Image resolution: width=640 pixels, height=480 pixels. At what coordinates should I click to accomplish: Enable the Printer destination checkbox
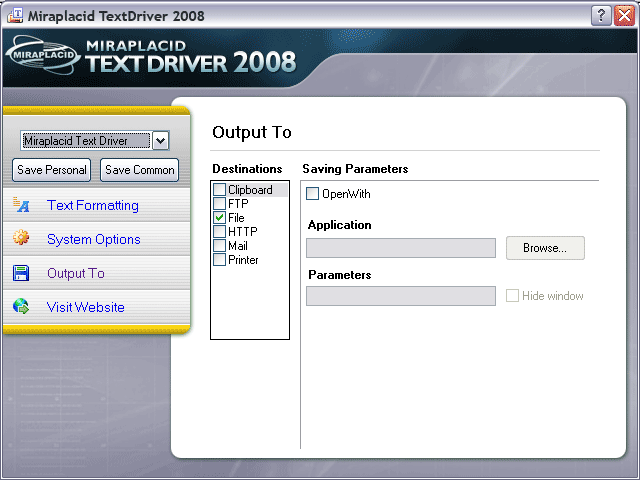[x=220, y=260]
